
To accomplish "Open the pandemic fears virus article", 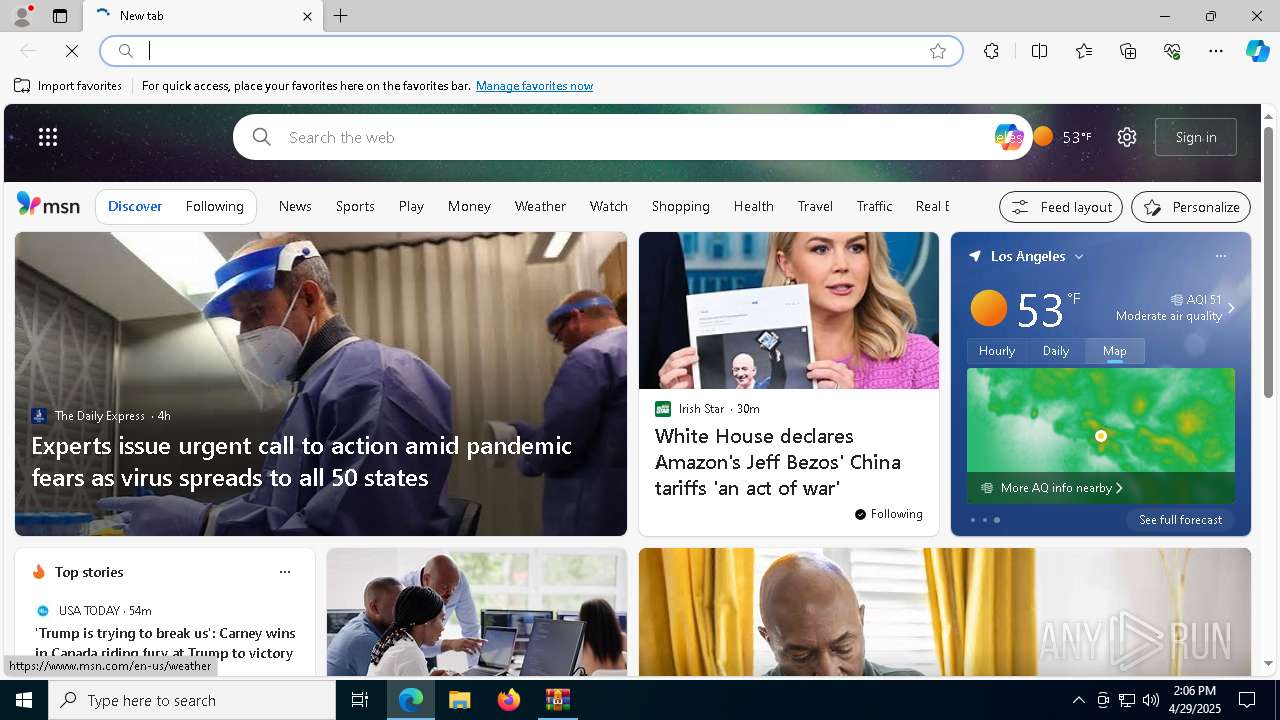I will pos(301,461).
